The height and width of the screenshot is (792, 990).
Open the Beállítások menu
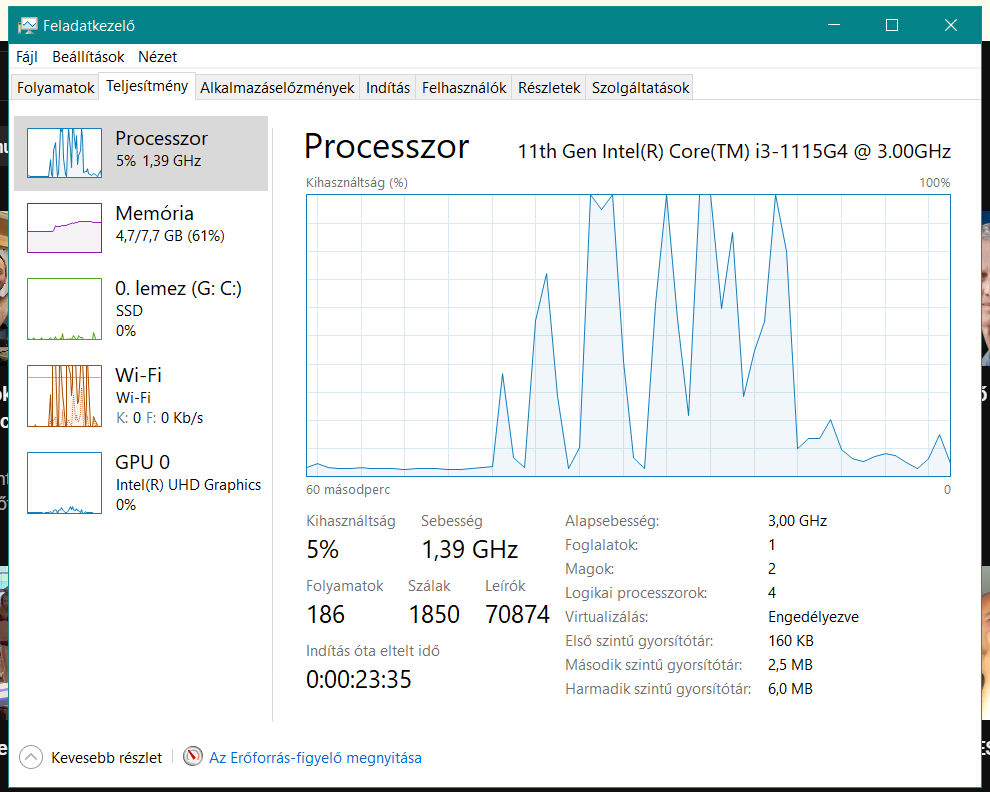[x=88, y=57]
